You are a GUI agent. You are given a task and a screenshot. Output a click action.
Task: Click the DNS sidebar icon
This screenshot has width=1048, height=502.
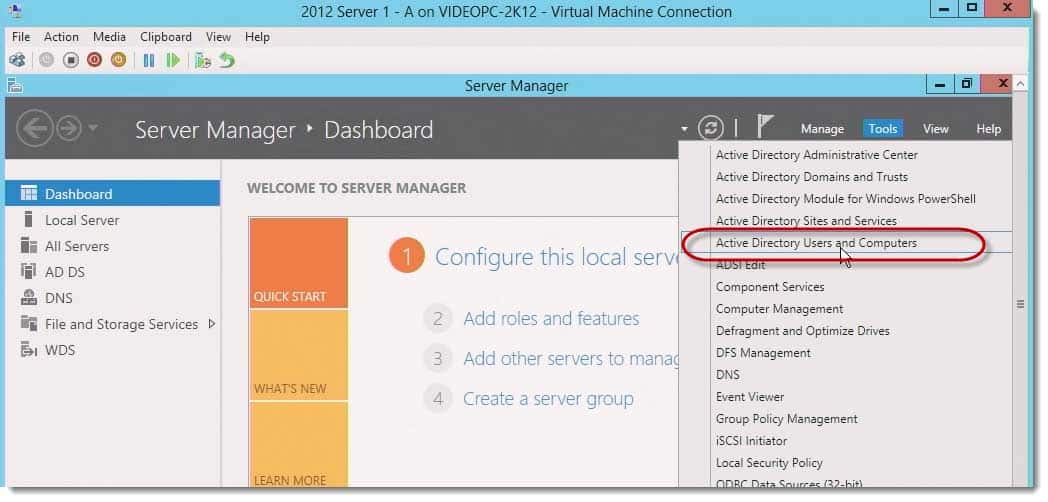(x=29, y=297)
